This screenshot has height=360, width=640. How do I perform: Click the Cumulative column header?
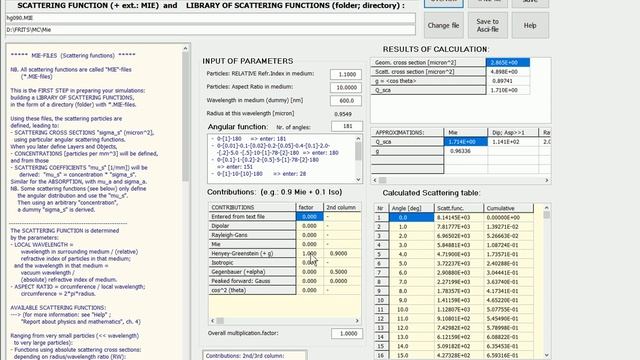tap(509, 208)
